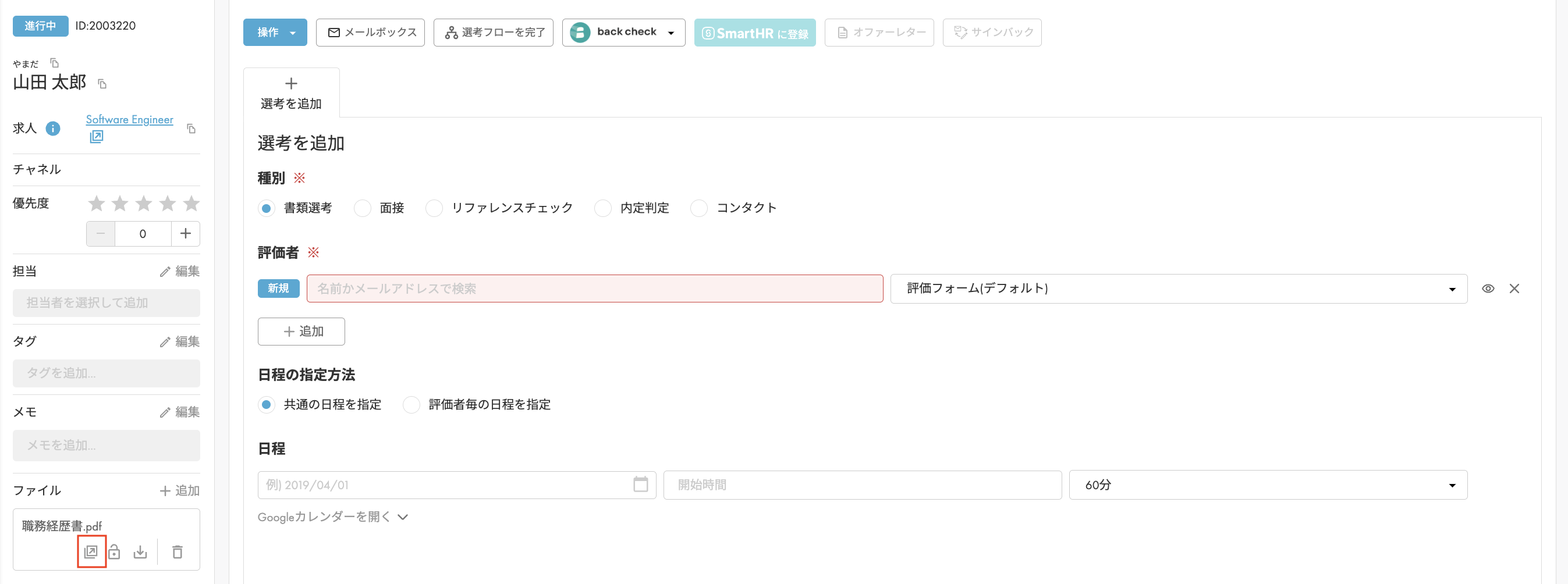Delete the 職務経歴書.pdf file

(177, 553)
